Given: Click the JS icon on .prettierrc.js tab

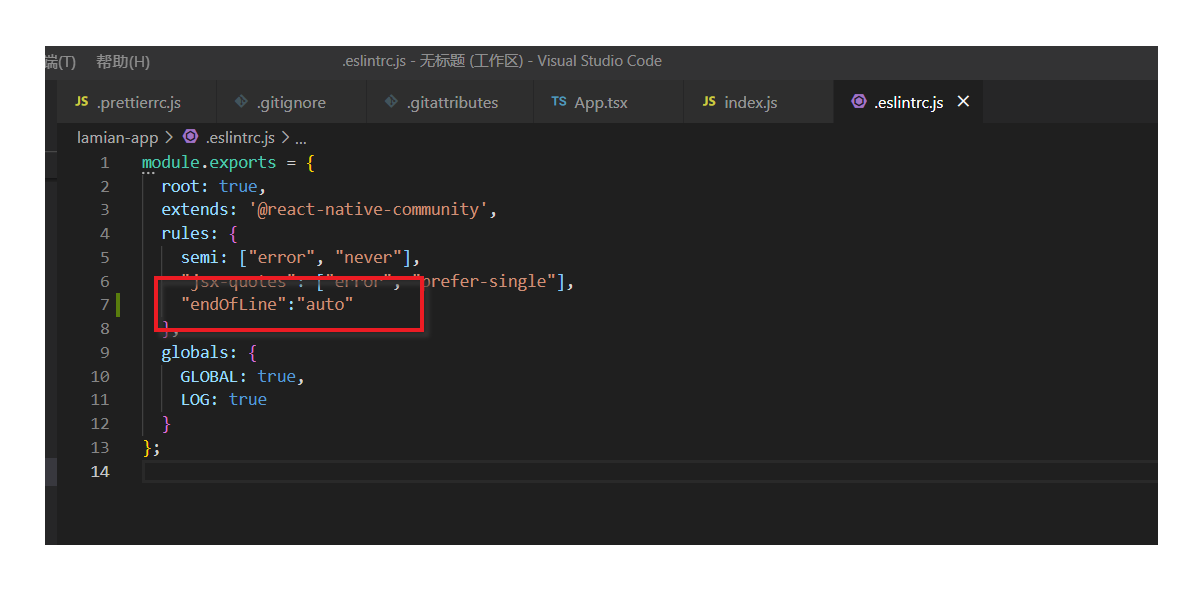Looking at the screenshot, I should pos(82,102).
